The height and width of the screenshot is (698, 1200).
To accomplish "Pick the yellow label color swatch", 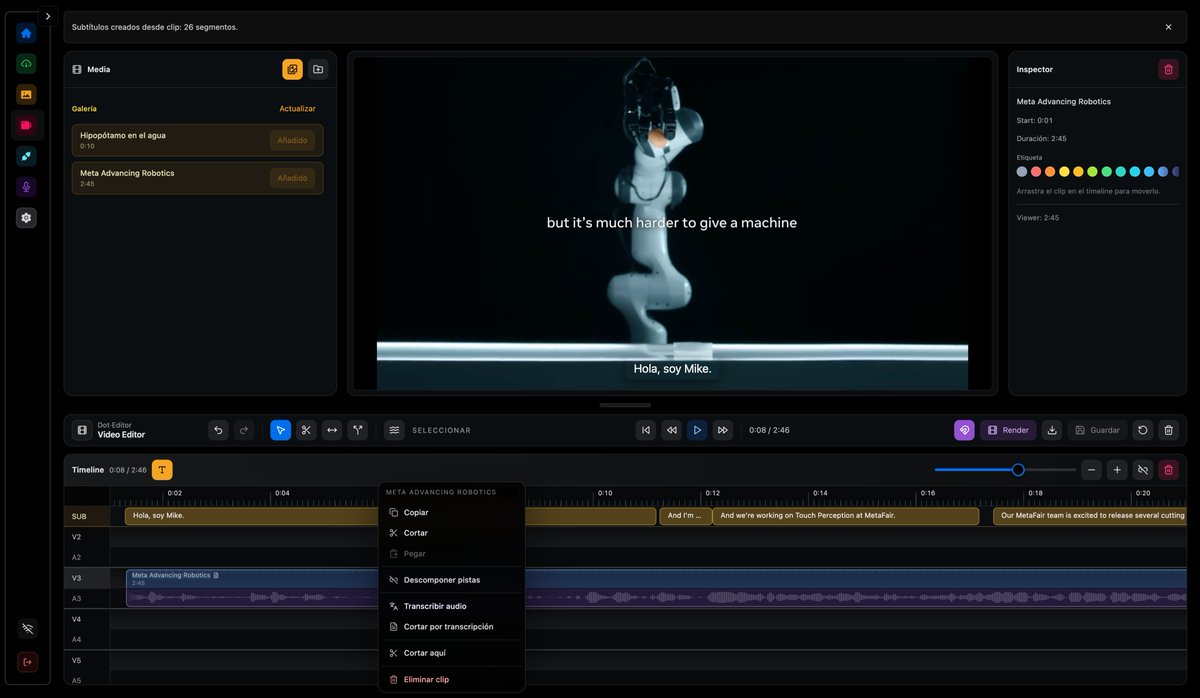I will click(1064, 172).
